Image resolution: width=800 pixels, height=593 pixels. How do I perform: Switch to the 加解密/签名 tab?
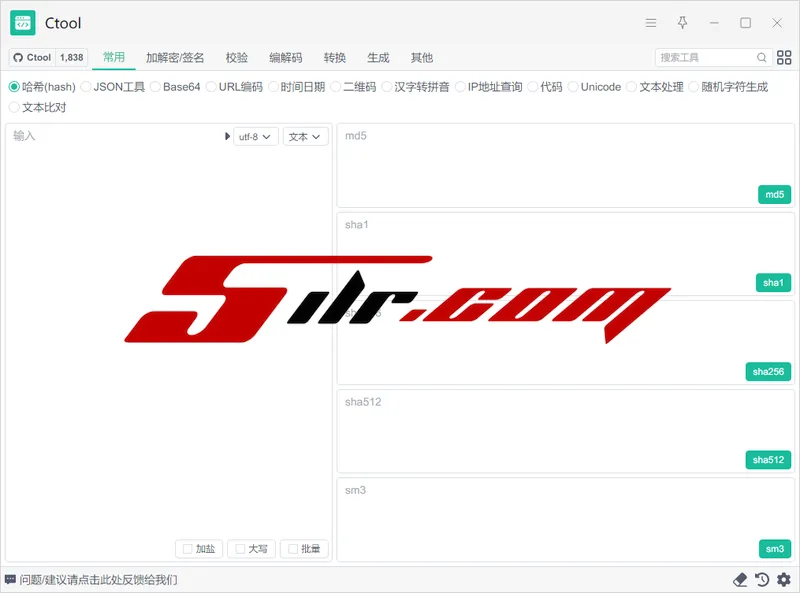175,58
